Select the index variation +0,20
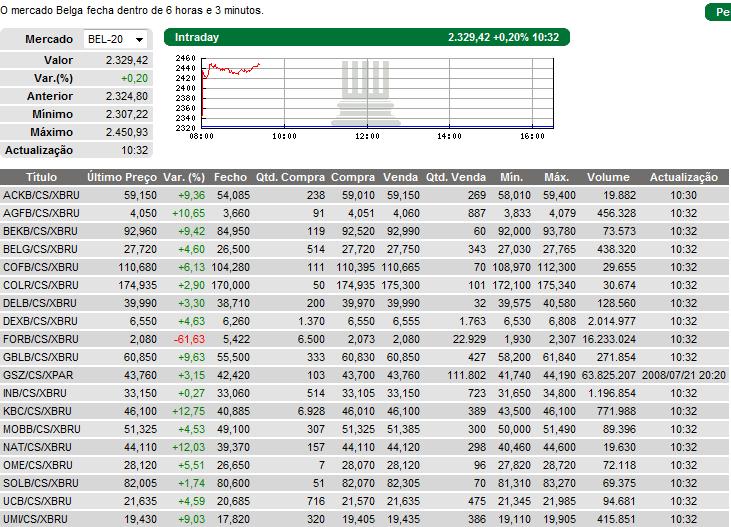The width and height of the screenshot is (731, 527). (134, 78)
